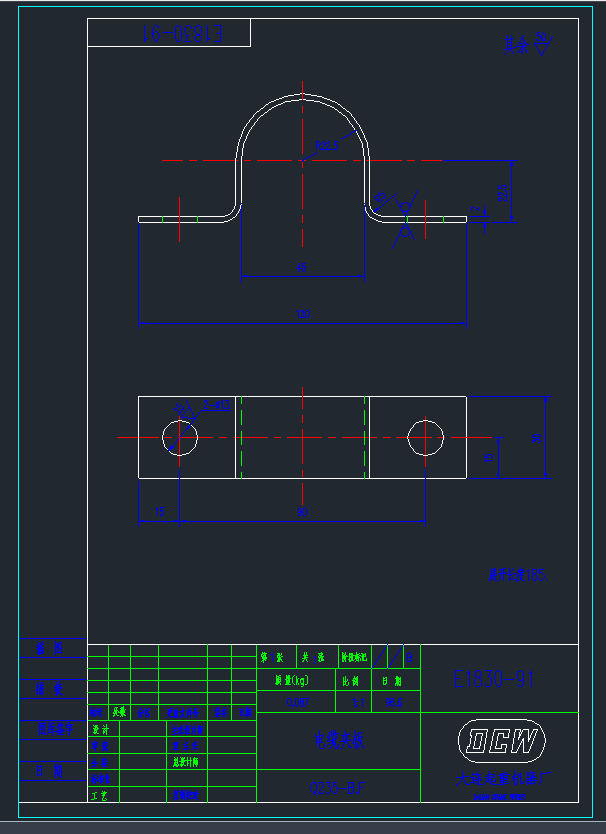This screenshot has width=606, height=834.
Task: Pick the 45 width dimension text
Action: [302, 268]
